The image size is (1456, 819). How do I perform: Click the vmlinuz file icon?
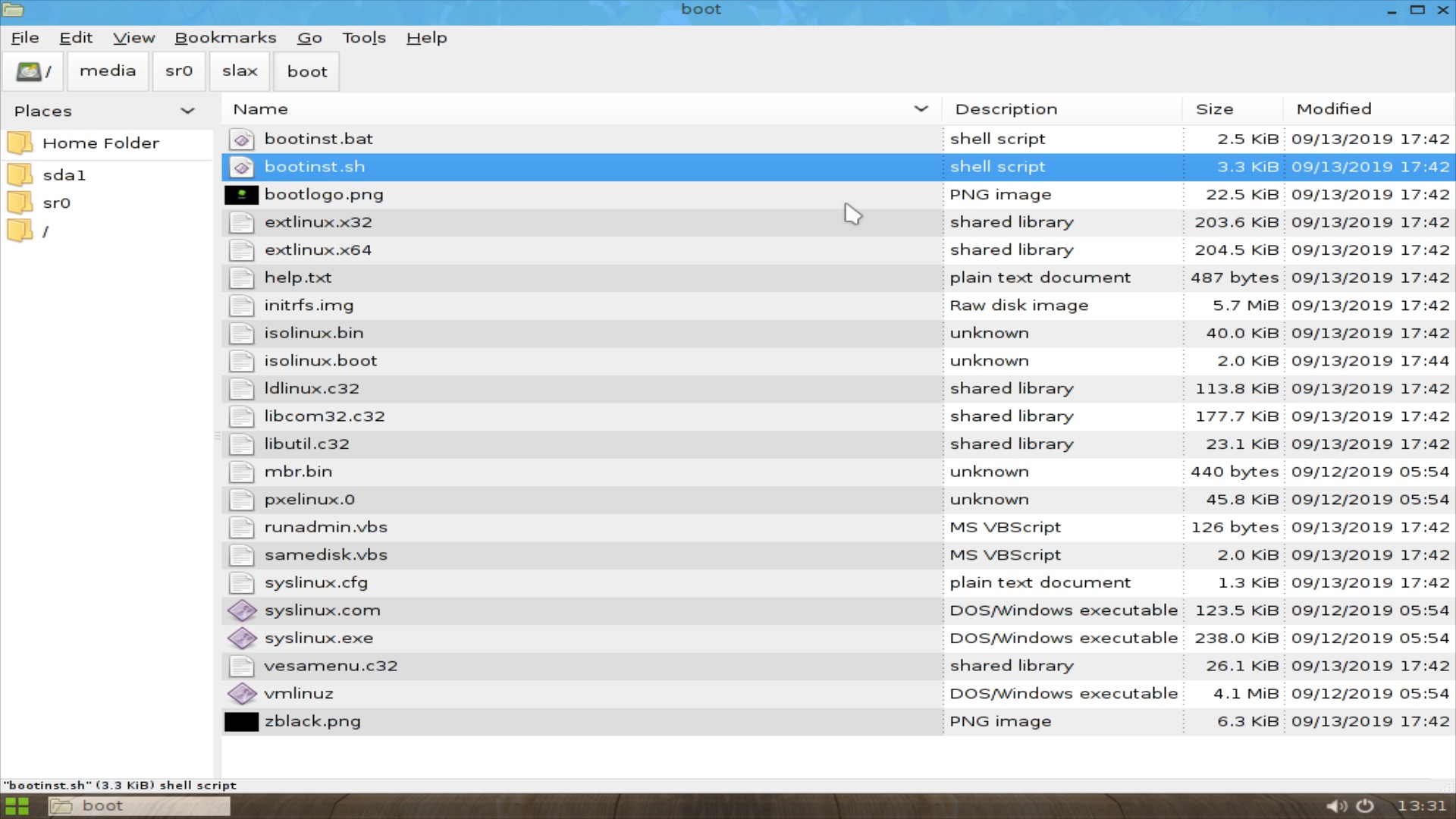coord(242,694)
